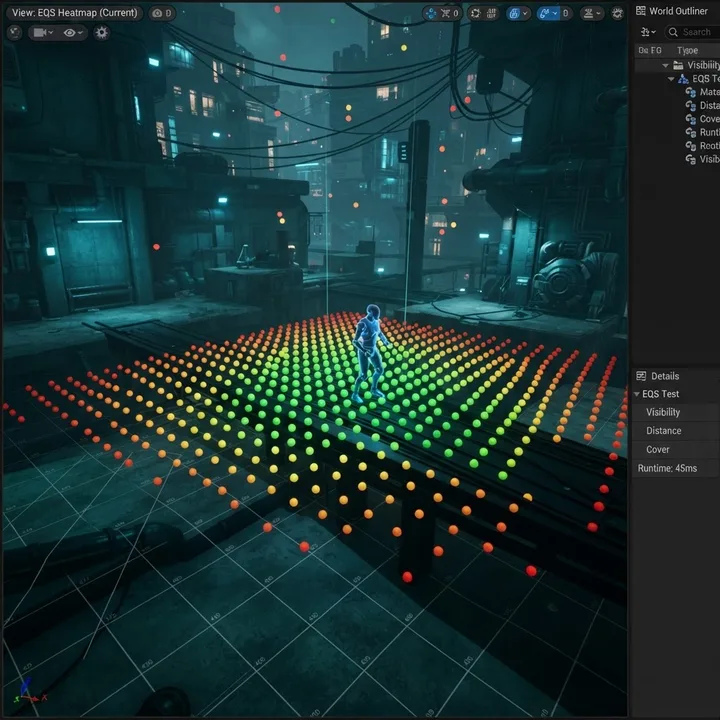720x720 pixels.
Task: Select the Dista... row in the outliner
Action: [702, 106]
